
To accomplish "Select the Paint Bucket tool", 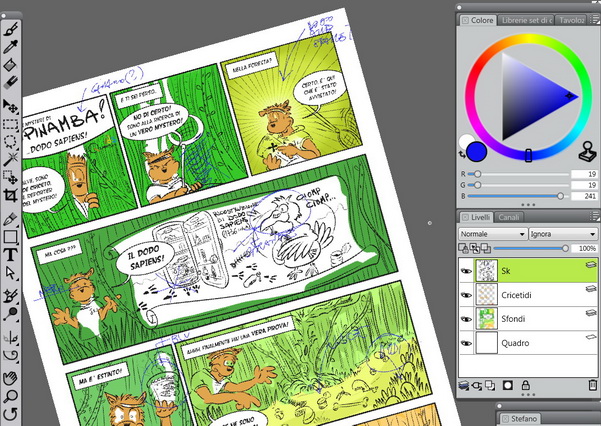I will (x=11, y=64).
